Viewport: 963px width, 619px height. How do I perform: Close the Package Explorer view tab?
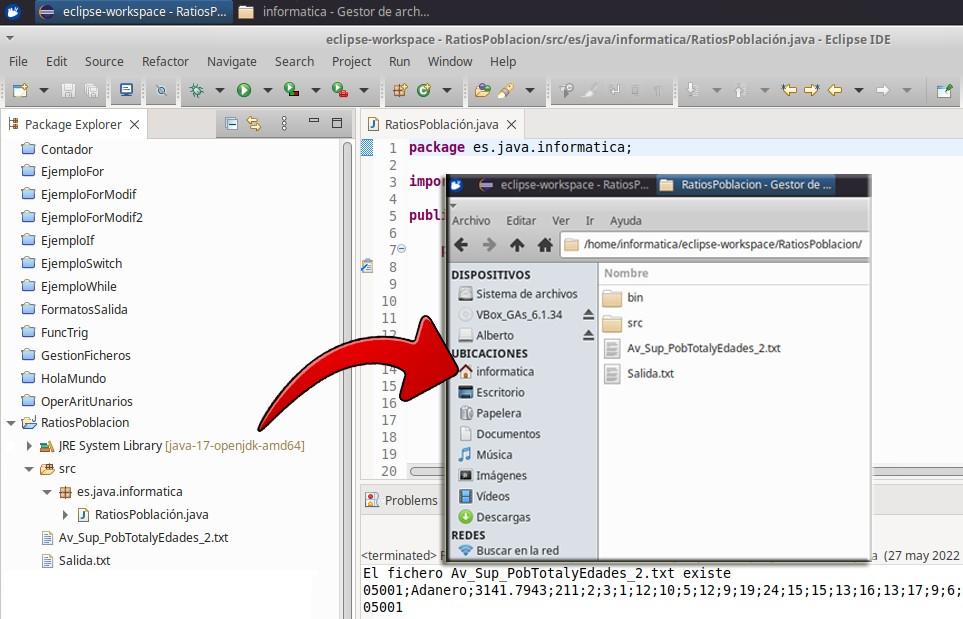(x=135, y=125)
